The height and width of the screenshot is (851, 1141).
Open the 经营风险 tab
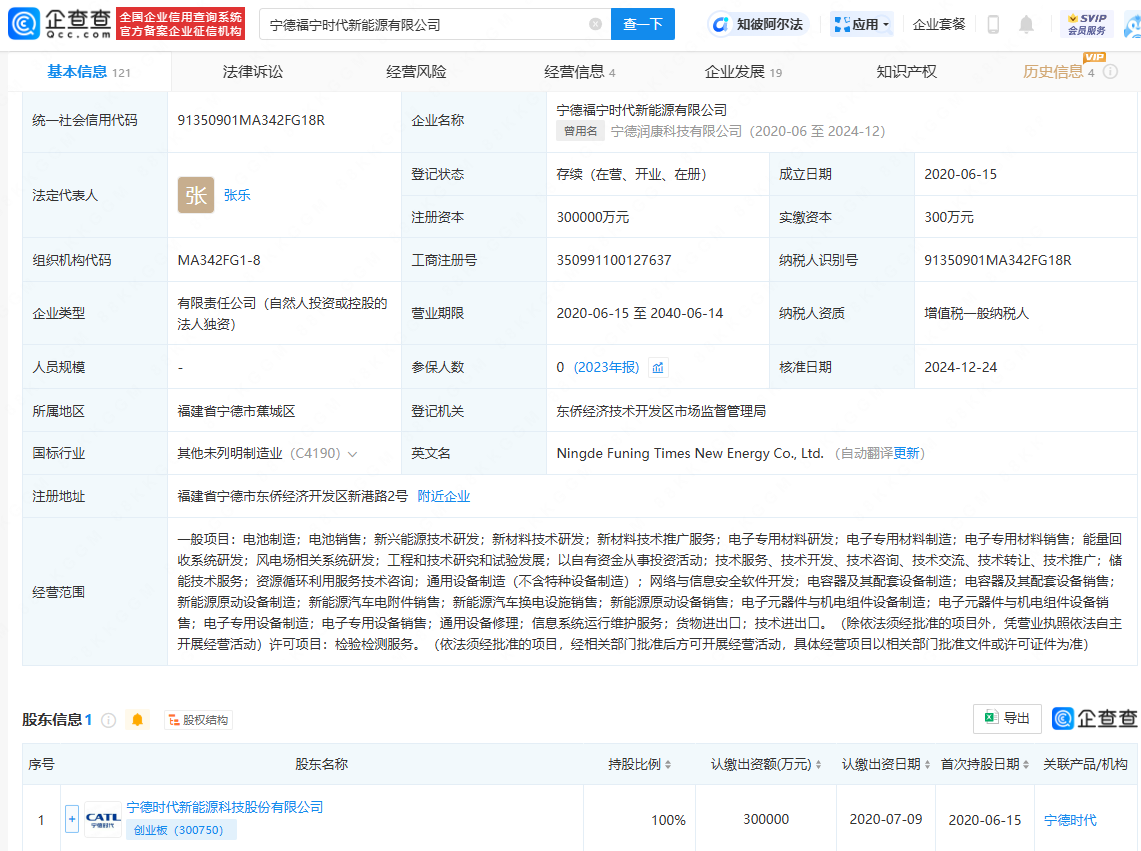pos(416,72)
